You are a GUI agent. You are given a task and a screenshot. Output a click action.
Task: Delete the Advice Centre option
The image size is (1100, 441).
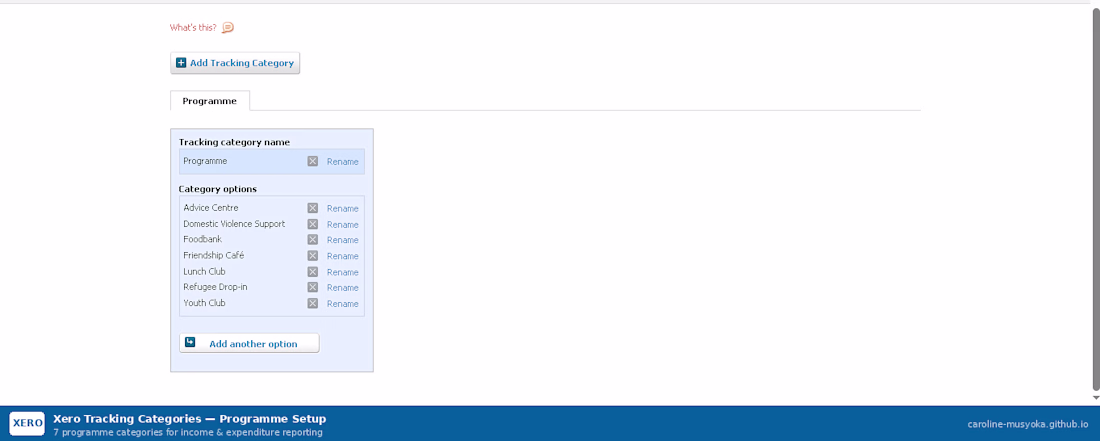(313, 208)
